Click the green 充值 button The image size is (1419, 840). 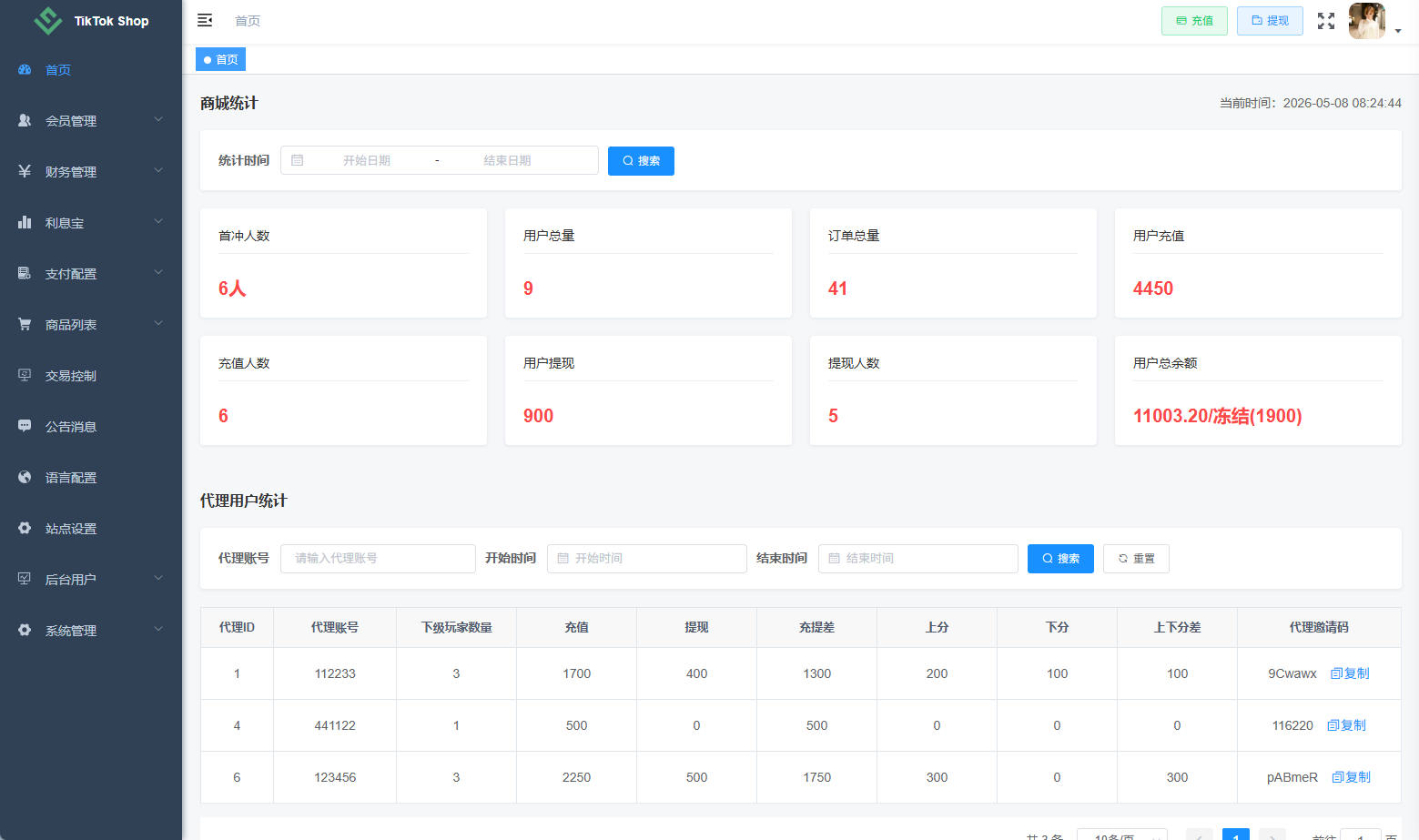coord(1194,21)
